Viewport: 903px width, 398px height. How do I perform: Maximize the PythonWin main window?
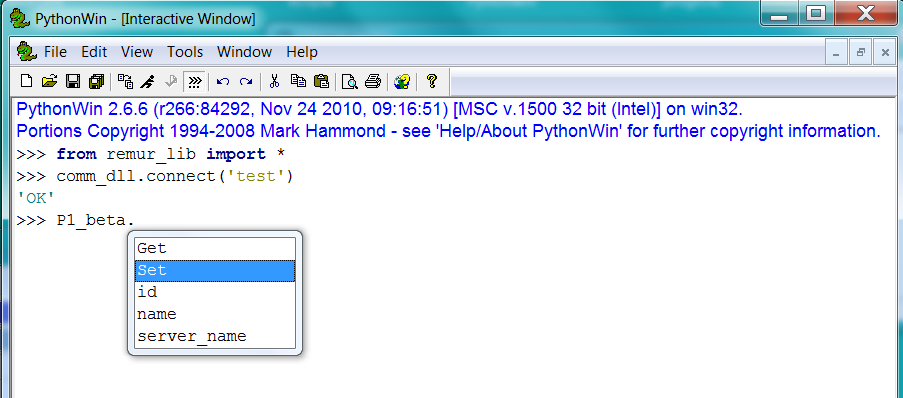[815, 14]
